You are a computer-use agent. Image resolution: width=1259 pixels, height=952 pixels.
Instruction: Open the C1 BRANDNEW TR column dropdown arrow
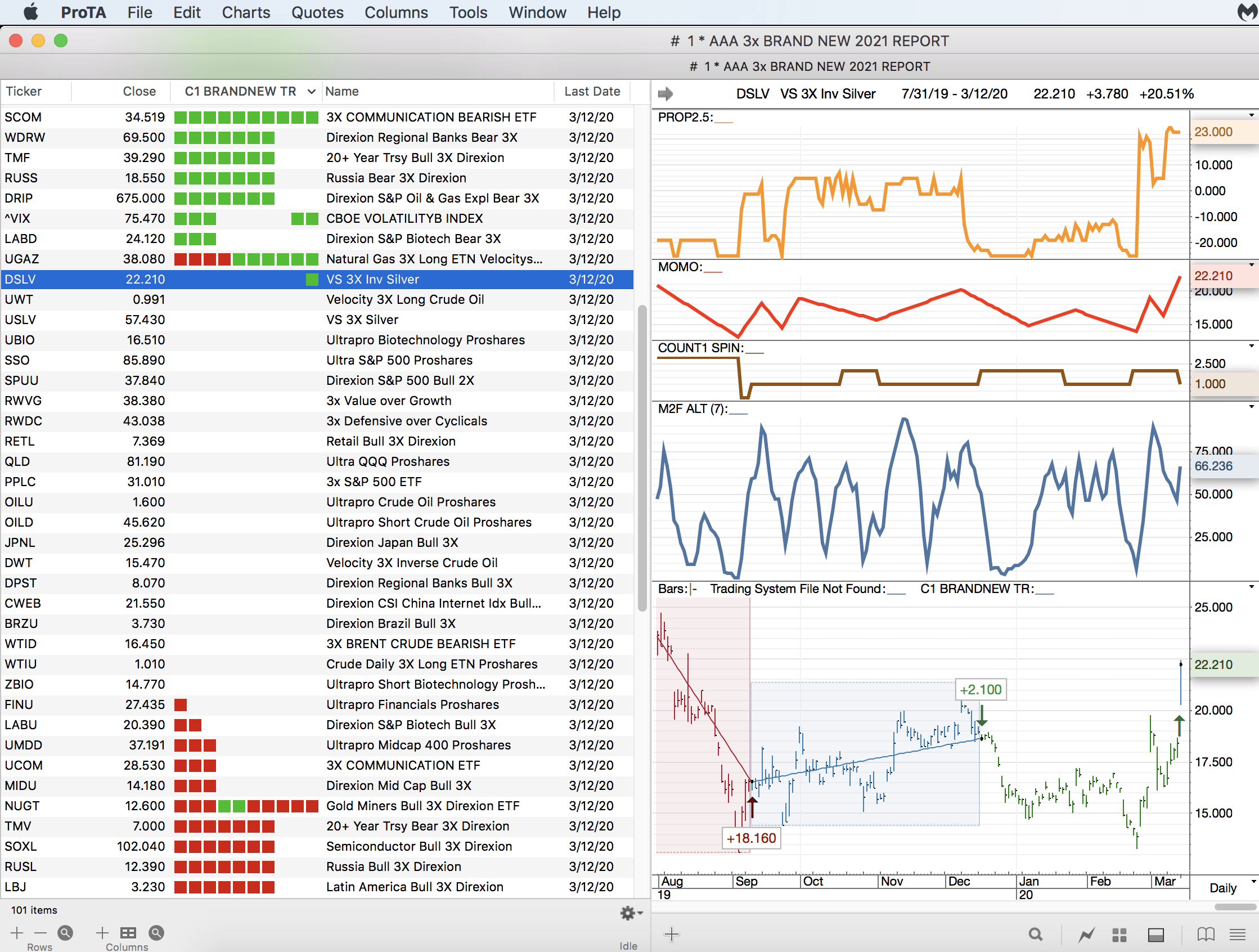311,92
